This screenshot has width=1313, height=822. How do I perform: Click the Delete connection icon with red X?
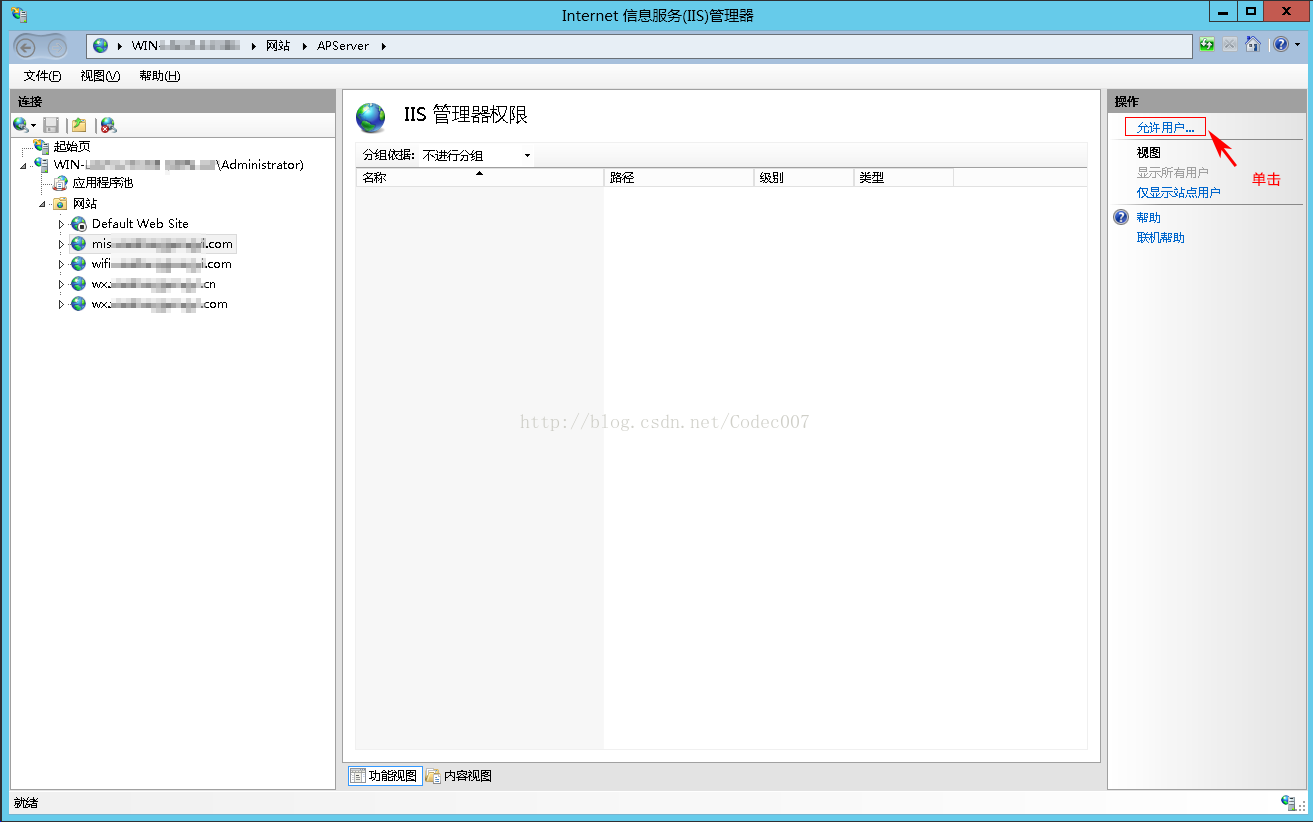(x=108, y=125)
